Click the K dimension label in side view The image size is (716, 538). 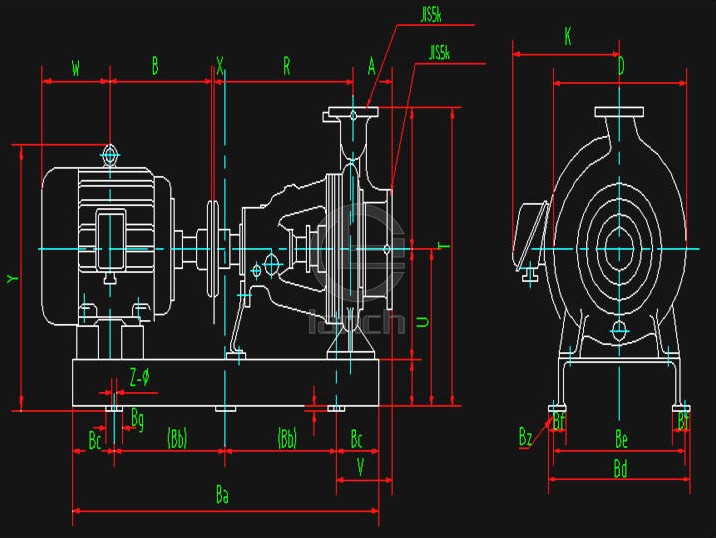[x=568, y=37]
